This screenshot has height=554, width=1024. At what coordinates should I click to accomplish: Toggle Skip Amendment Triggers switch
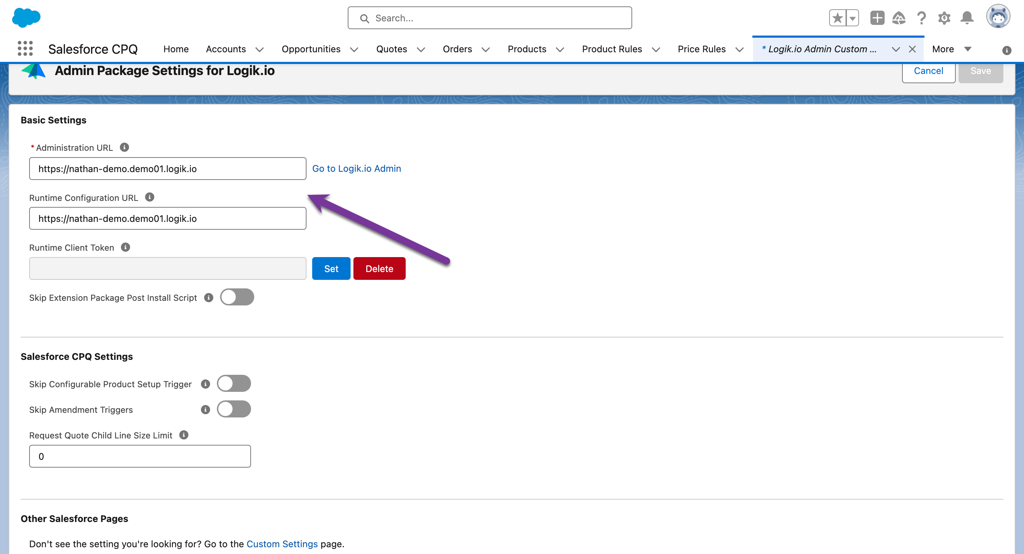click(234, 409)
